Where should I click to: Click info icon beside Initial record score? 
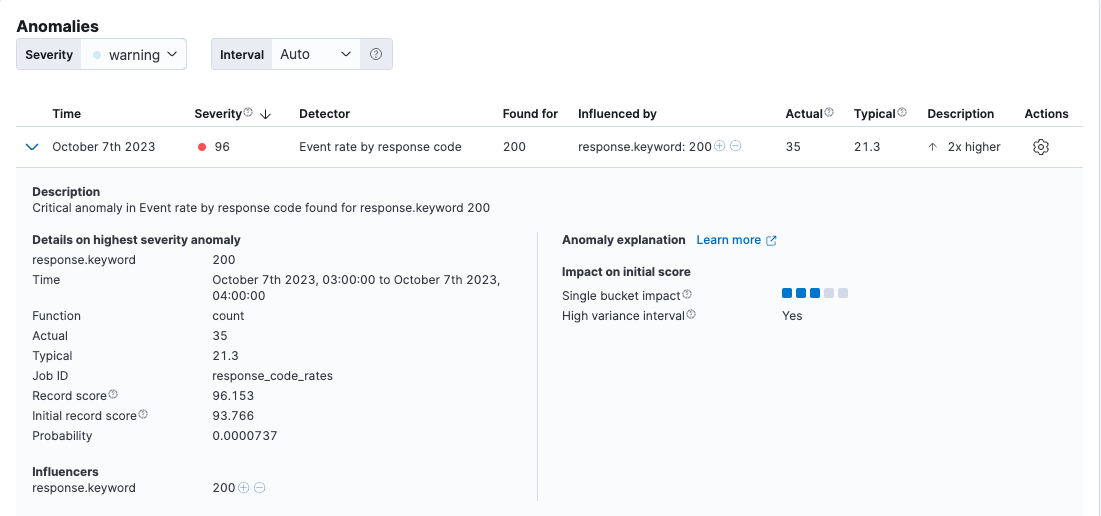pyautogui.click(x=143, y=415)
